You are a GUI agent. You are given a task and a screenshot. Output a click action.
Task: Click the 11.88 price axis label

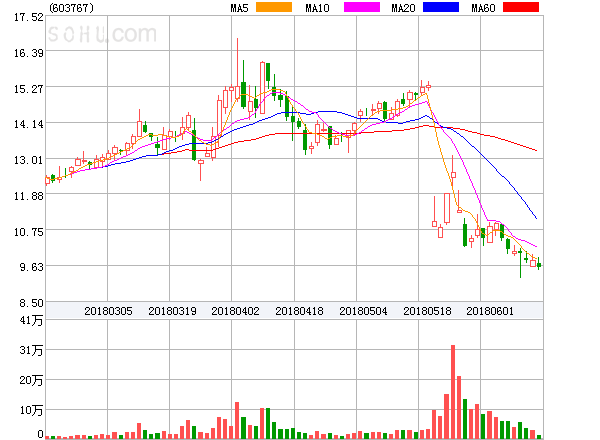pyautogui.click(x=29, y=196)
